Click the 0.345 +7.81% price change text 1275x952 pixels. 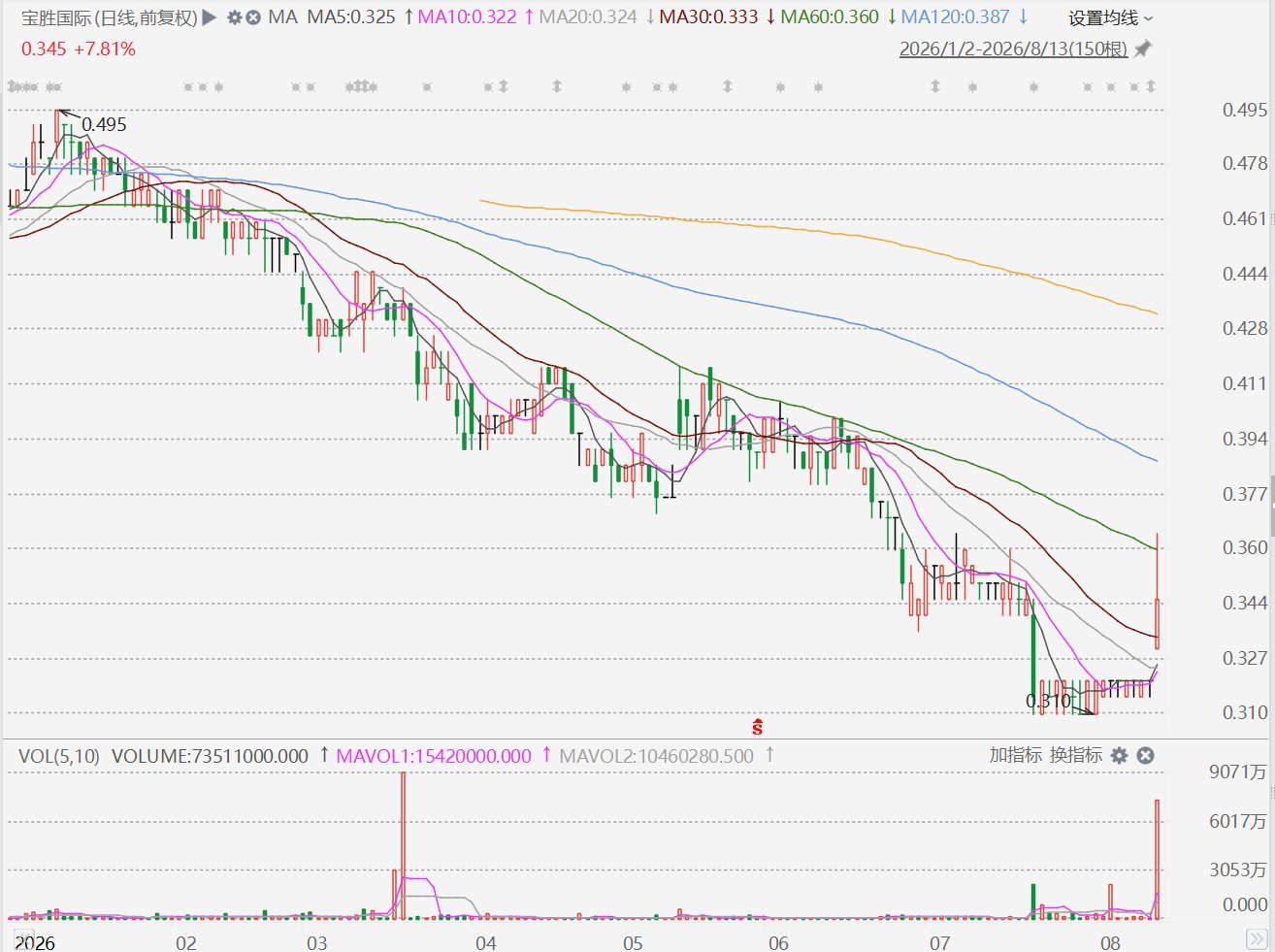click(79, 49)
